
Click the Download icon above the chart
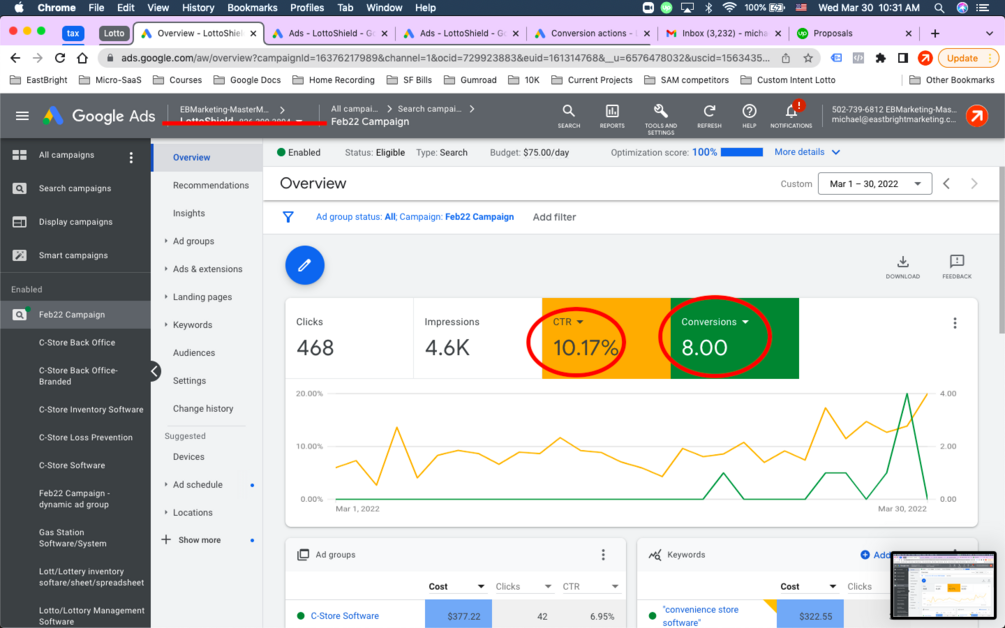(902, 267)
